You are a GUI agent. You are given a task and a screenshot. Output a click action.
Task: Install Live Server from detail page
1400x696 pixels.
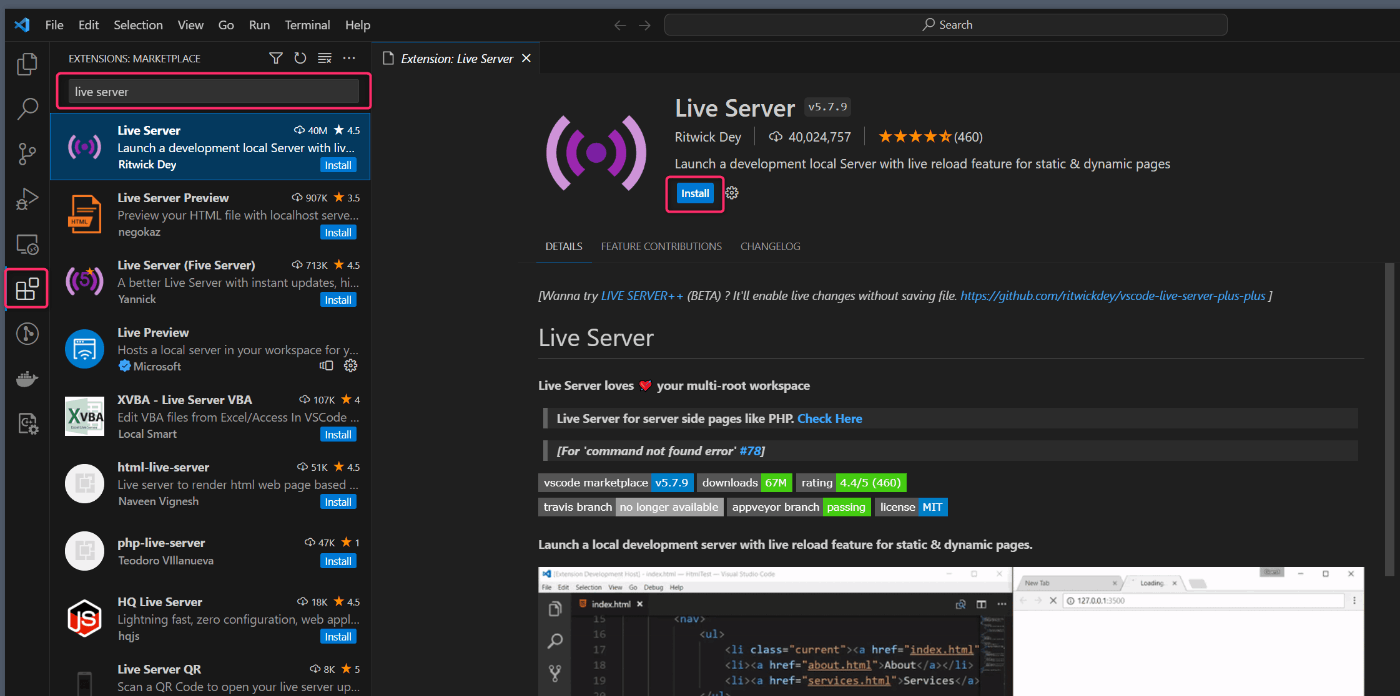[x=695, y=193]
